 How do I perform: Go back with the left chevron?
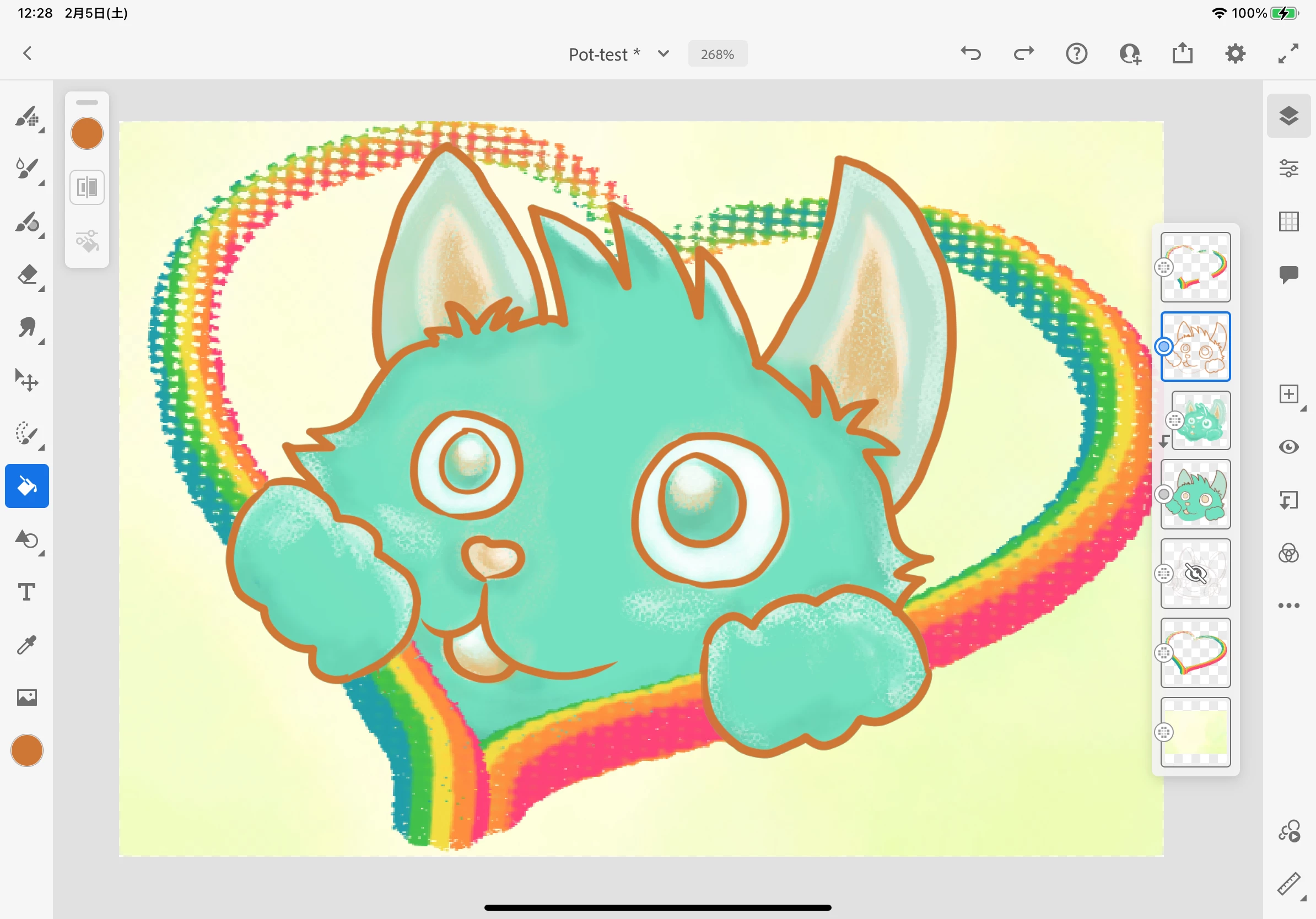[x=27, y=54]
